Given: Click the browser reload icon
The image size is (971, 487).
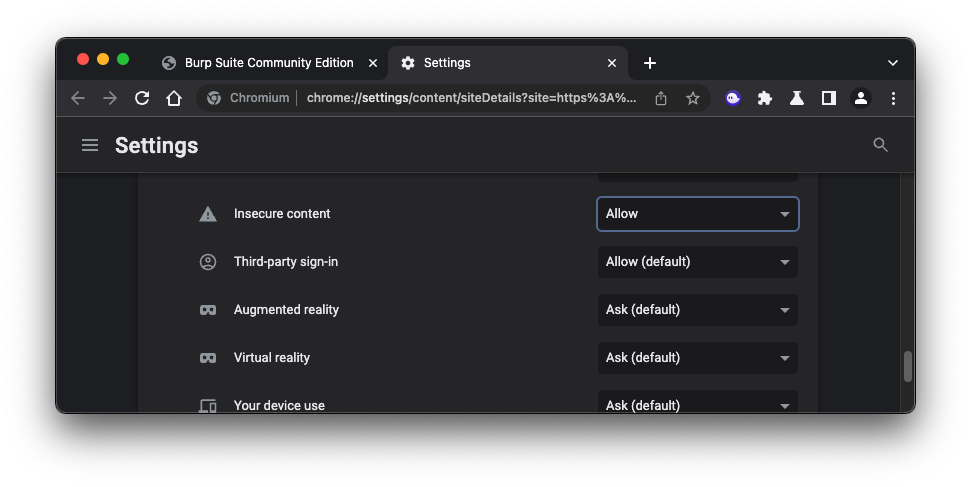Looking at the screenshot, I should tap(142, 98).
